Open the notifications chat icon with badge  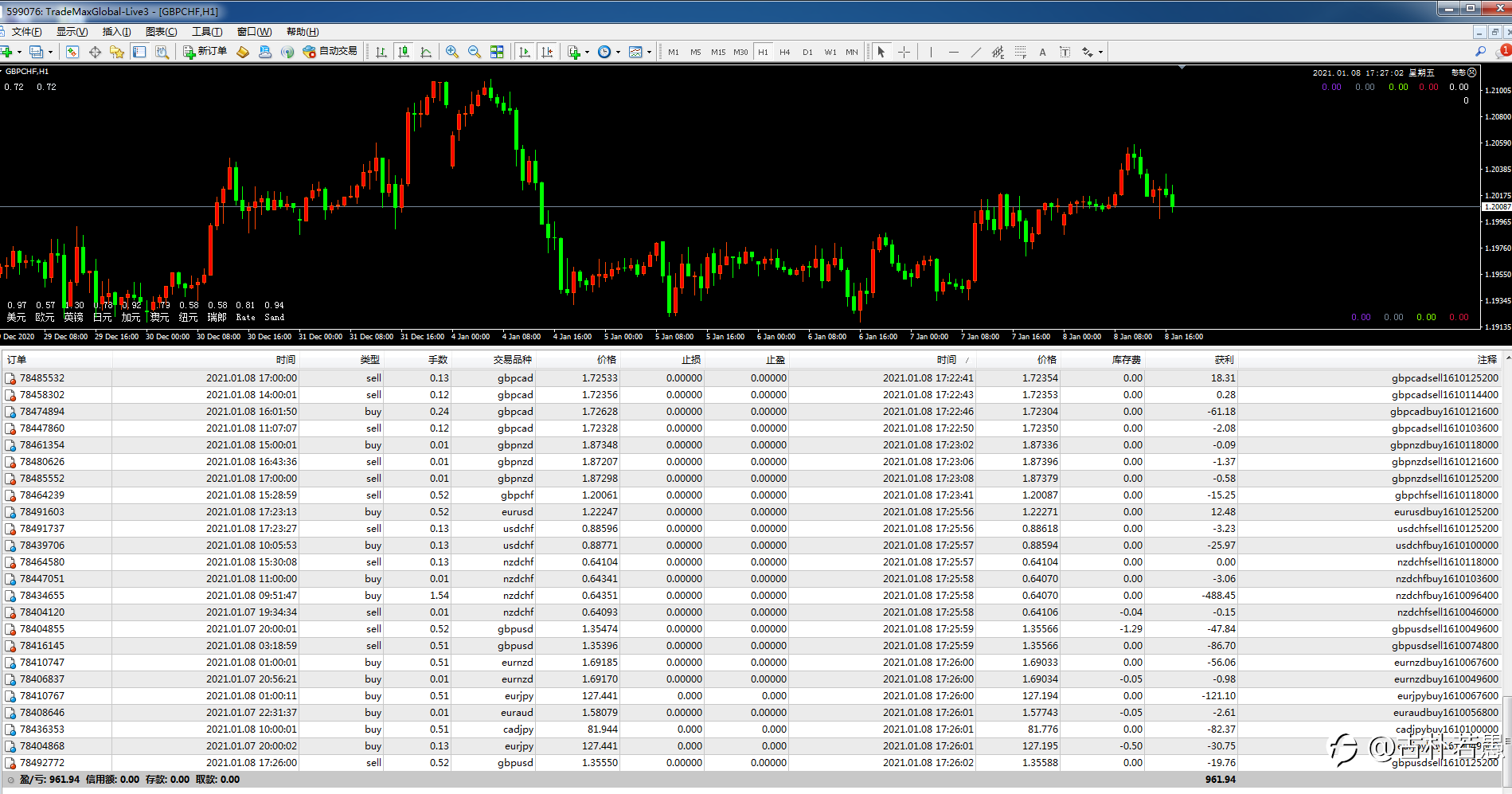[x=1502, y=52]
